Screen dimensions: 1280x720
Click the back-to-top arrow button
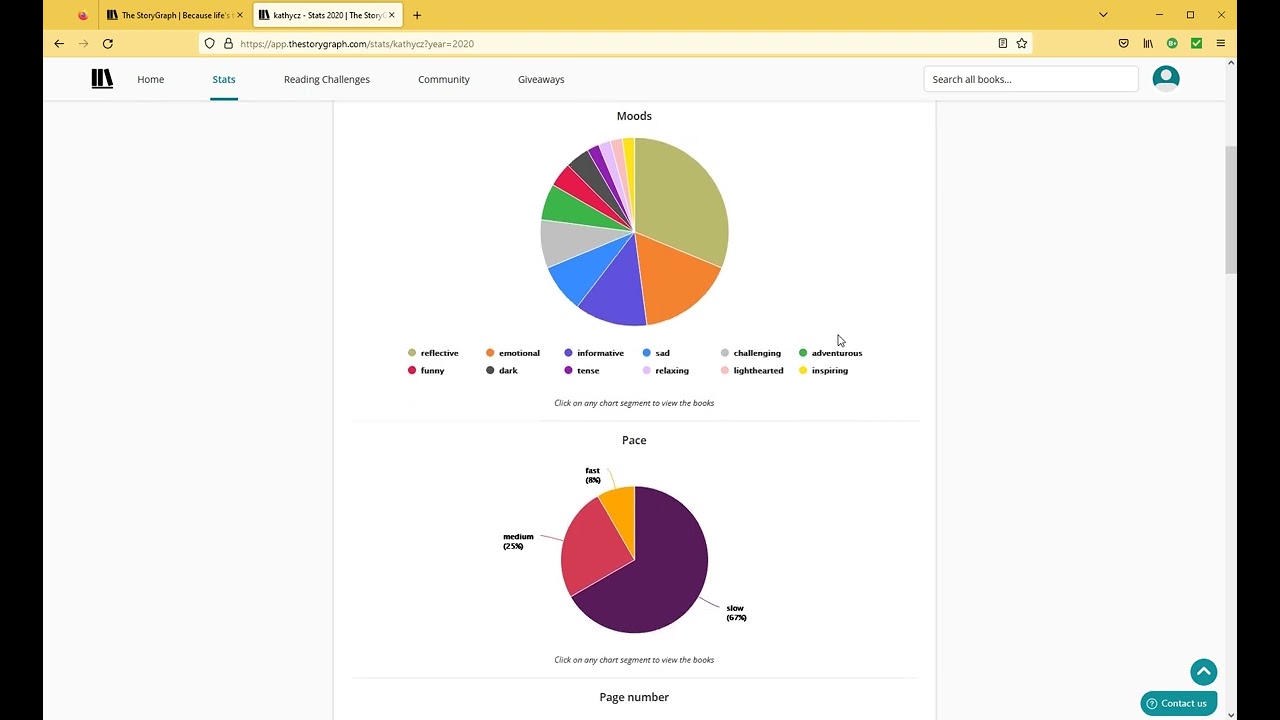(x=1204, y=672)
